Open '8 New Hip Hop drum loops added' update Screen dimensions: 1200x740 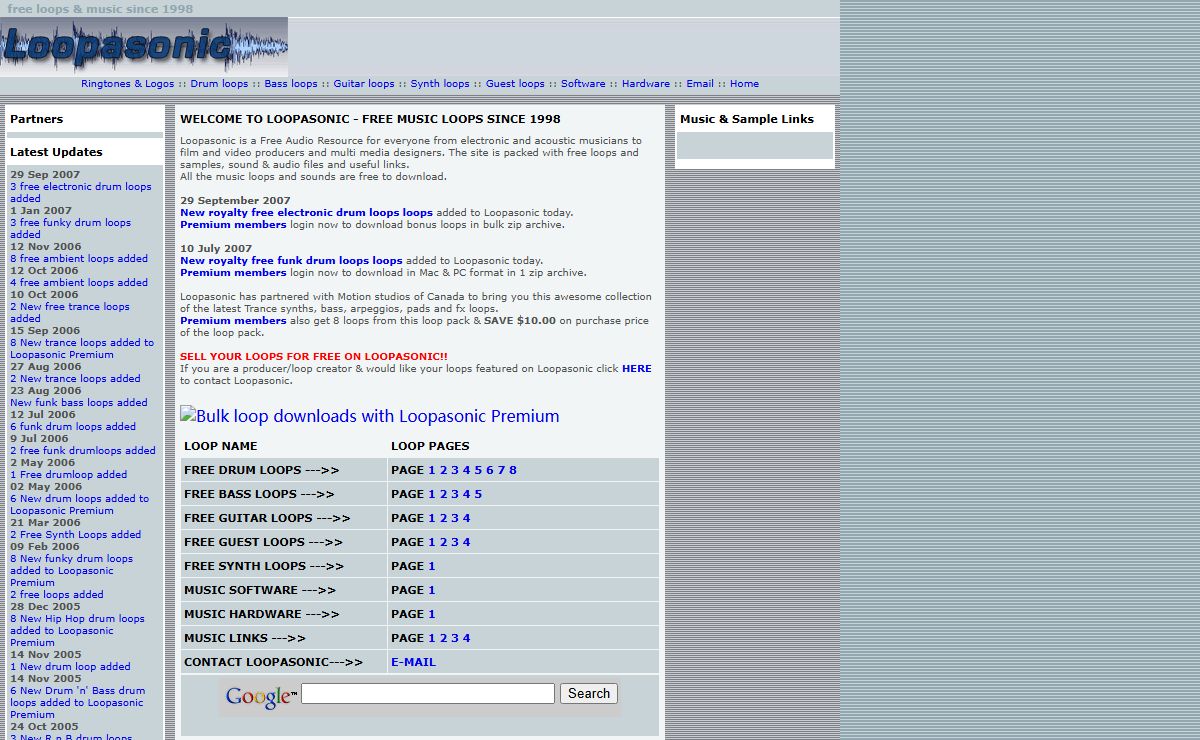tap(77, 631)
